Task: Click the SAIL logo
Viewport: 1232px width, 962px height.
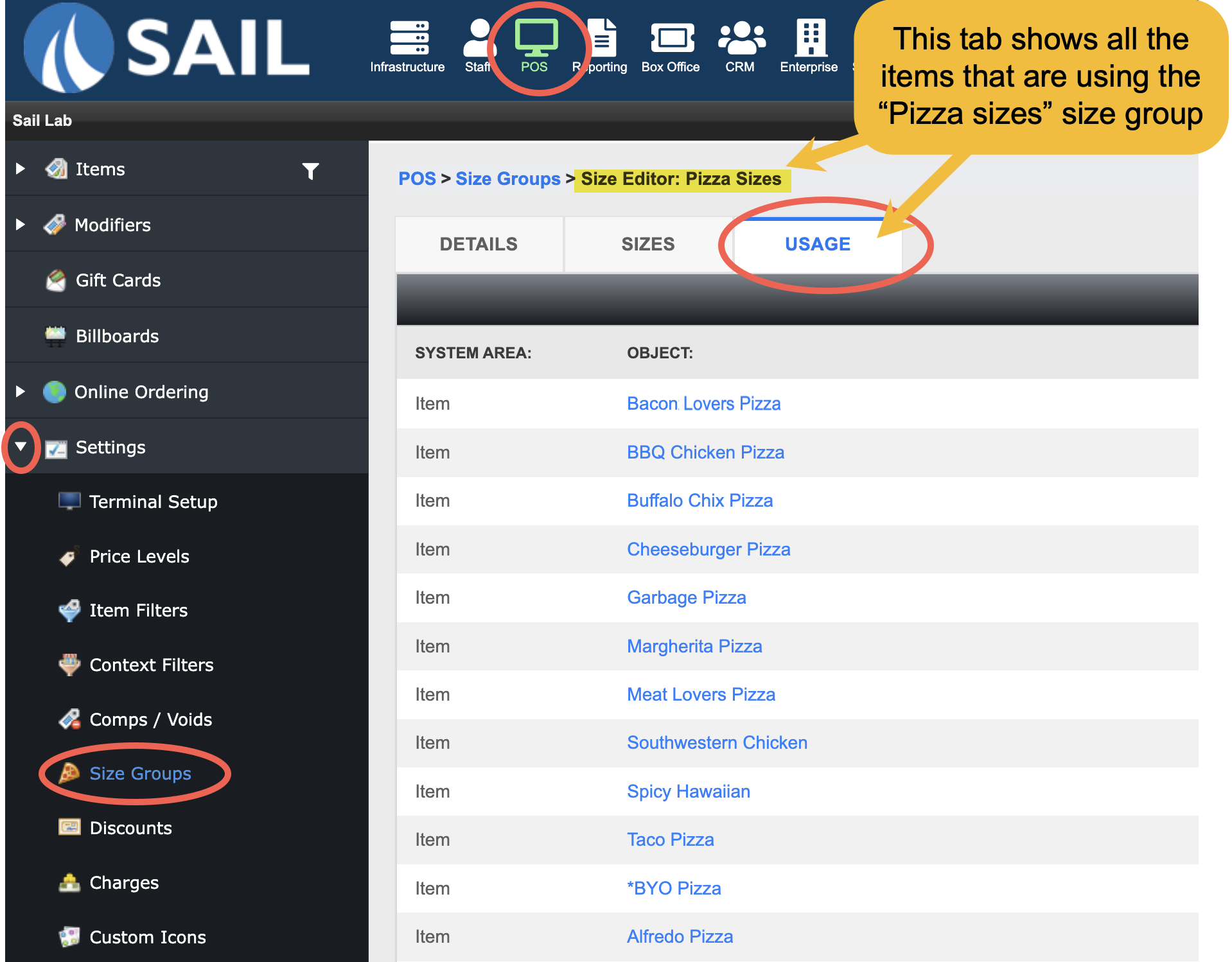Action: [x=167, y=48]
